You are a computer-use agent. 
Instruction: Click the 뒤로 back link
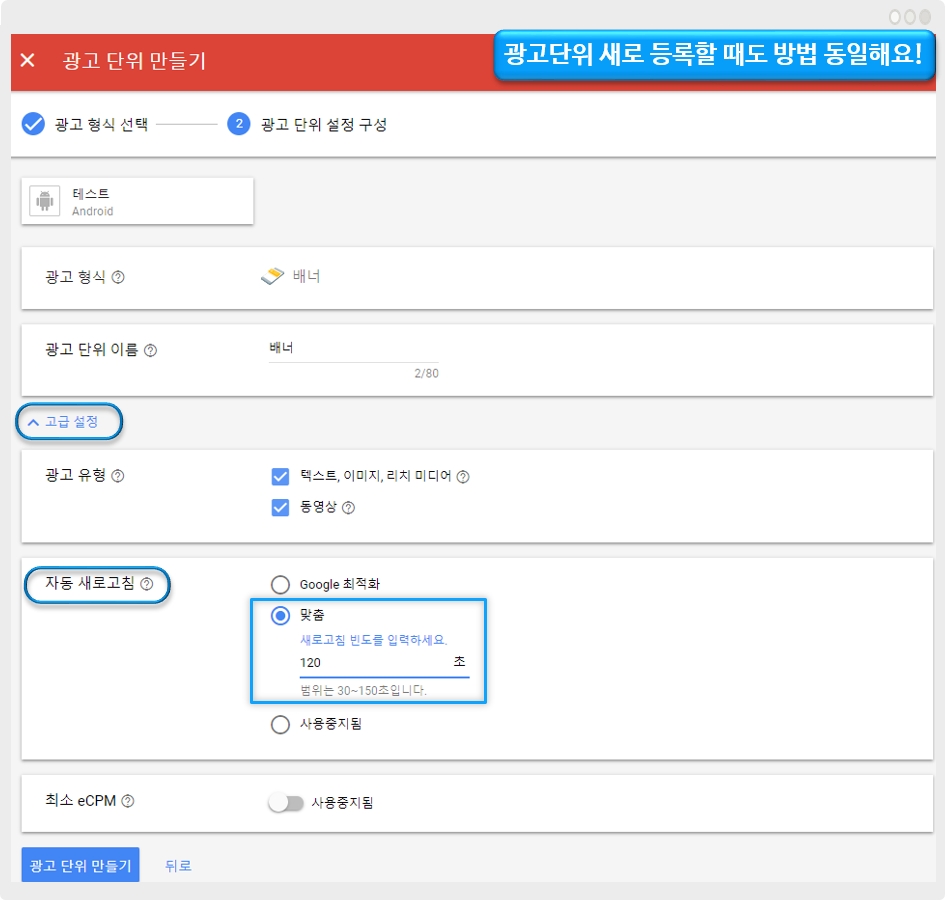[178, 866]
